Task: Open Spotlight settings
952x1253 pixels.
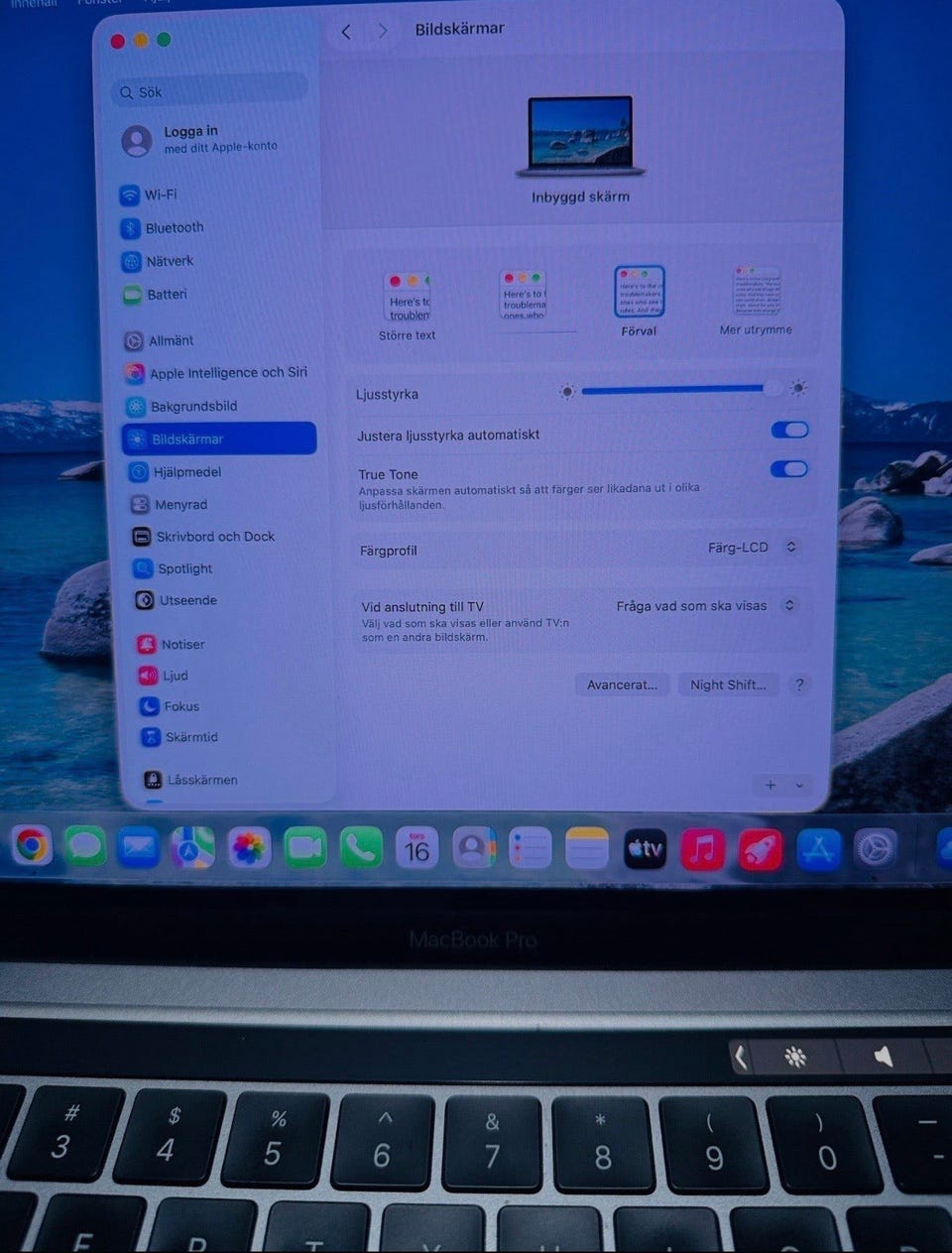Action: [173, 568]
